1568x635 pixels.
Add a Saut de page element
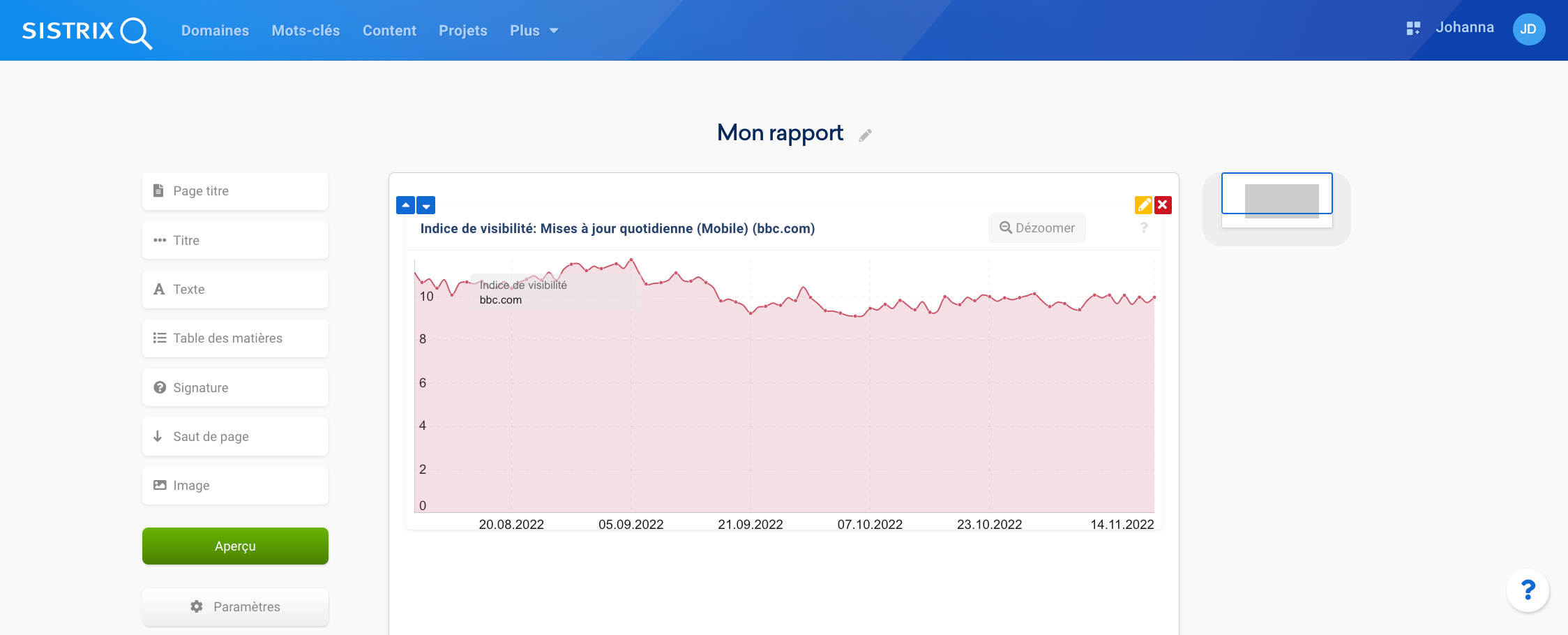(235, 437)
